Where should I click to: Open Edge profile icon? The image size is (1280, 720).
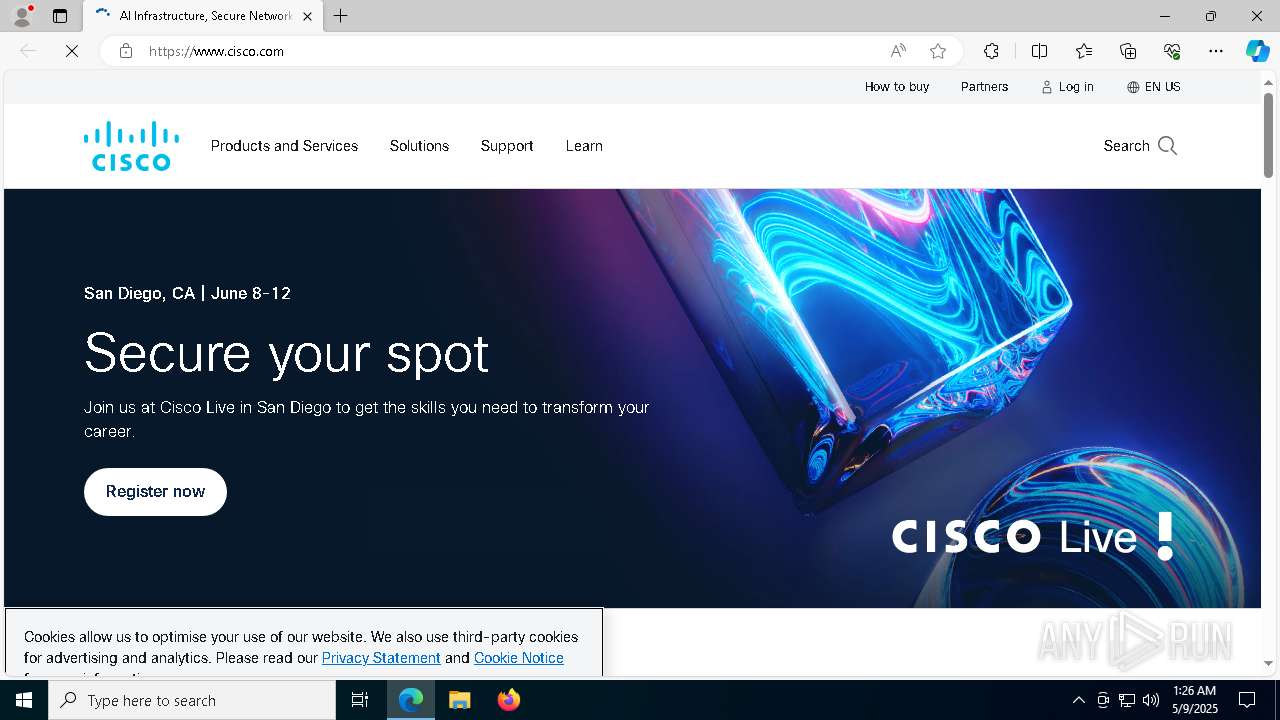point(22,16)
